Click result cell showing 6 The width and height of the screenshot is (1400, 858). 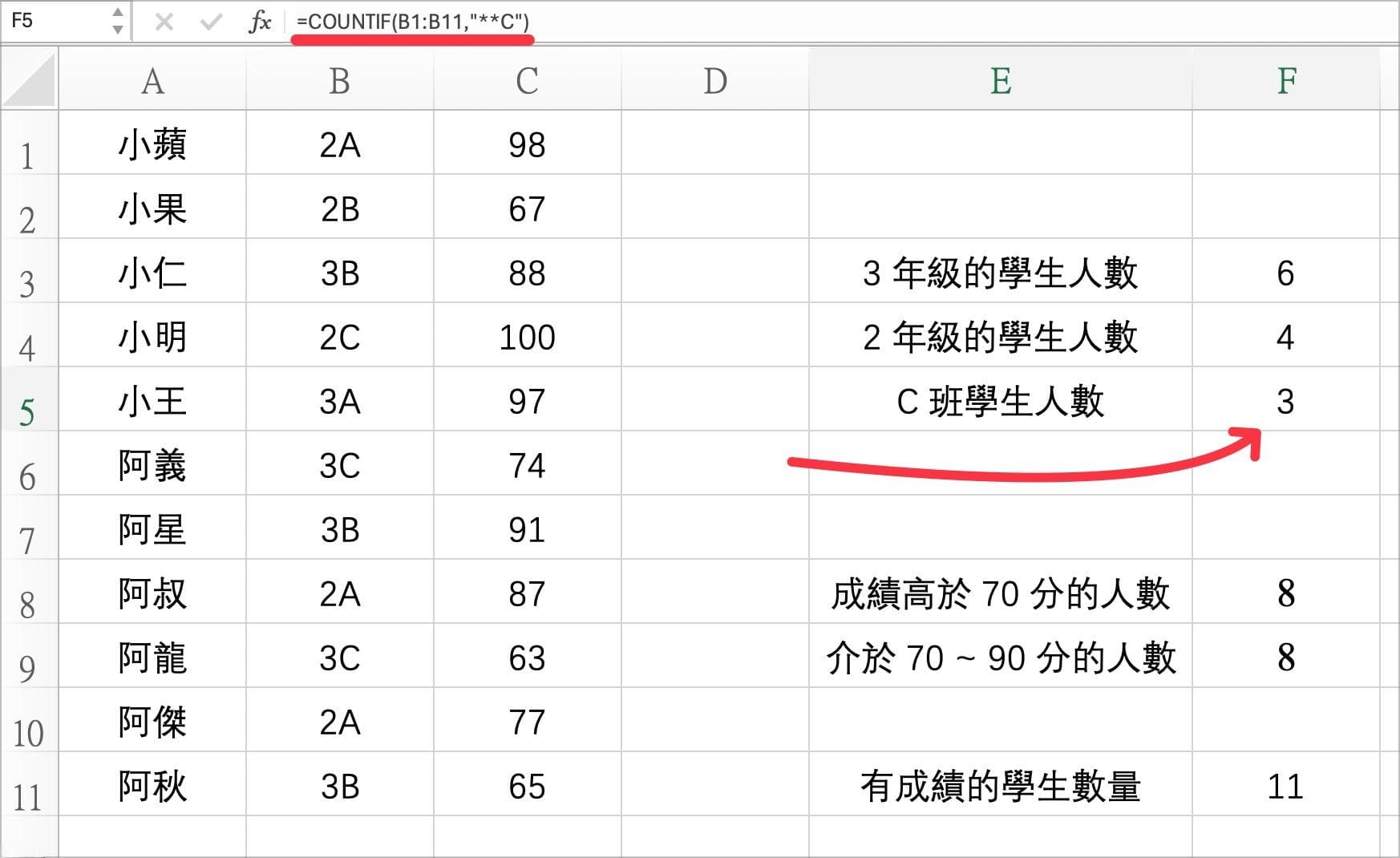click(1286, 271)
